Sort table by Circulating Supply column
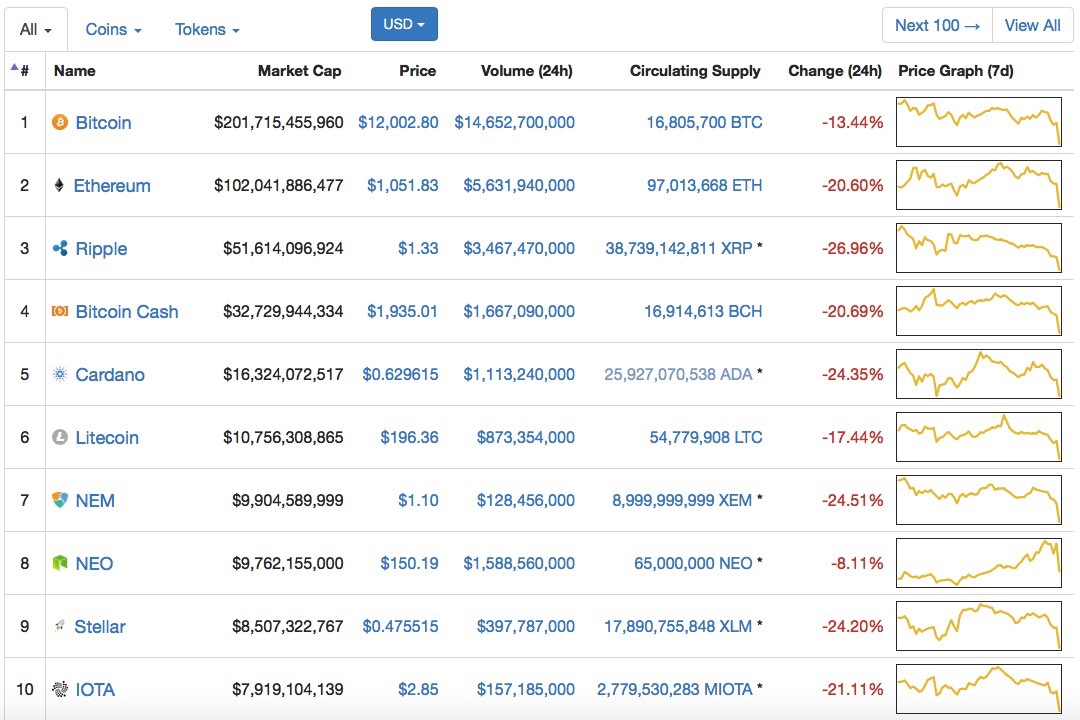 [695, 71]
